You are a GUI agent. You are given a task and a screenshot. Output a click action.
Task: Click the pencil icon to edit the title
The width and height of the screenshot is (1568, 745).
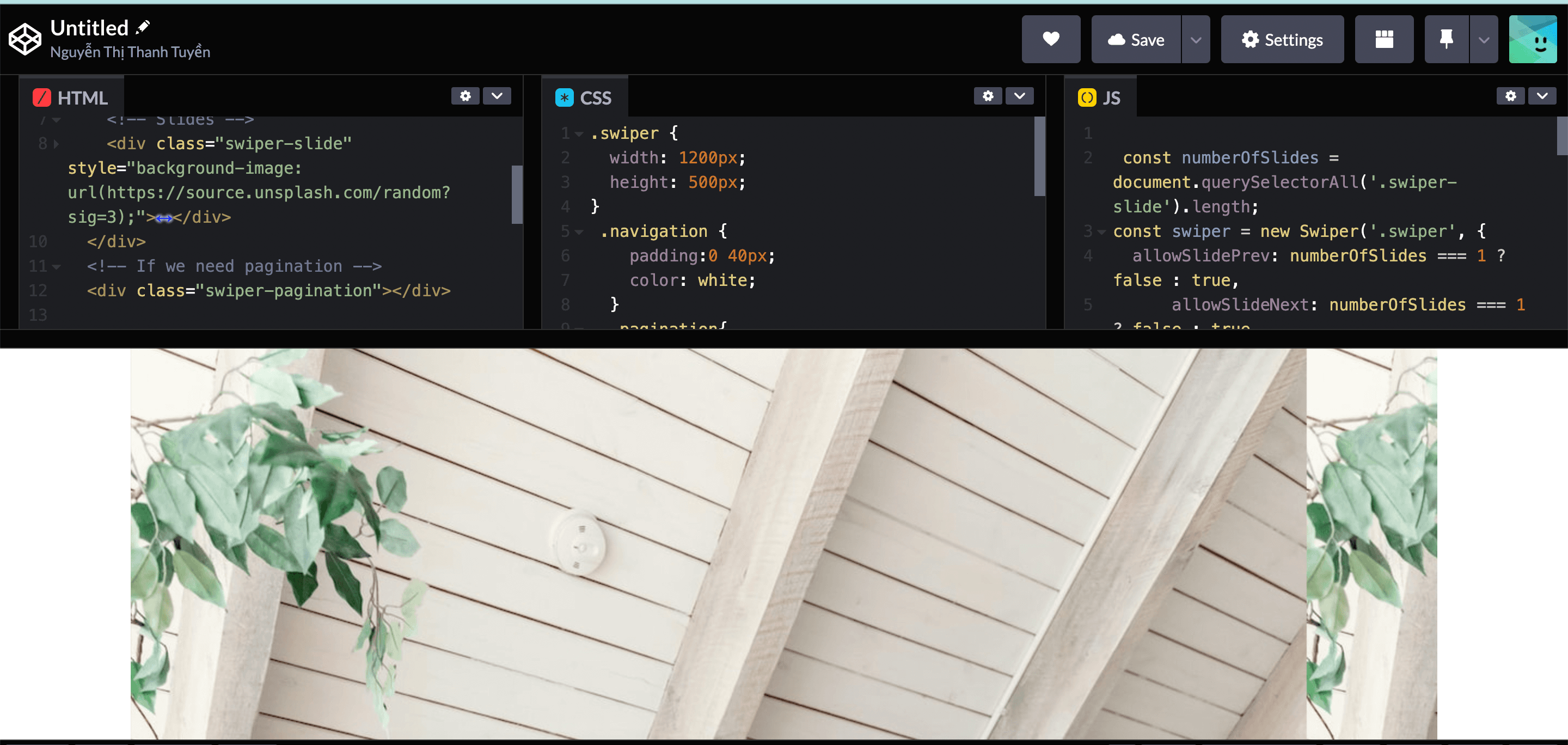point(143,27)
